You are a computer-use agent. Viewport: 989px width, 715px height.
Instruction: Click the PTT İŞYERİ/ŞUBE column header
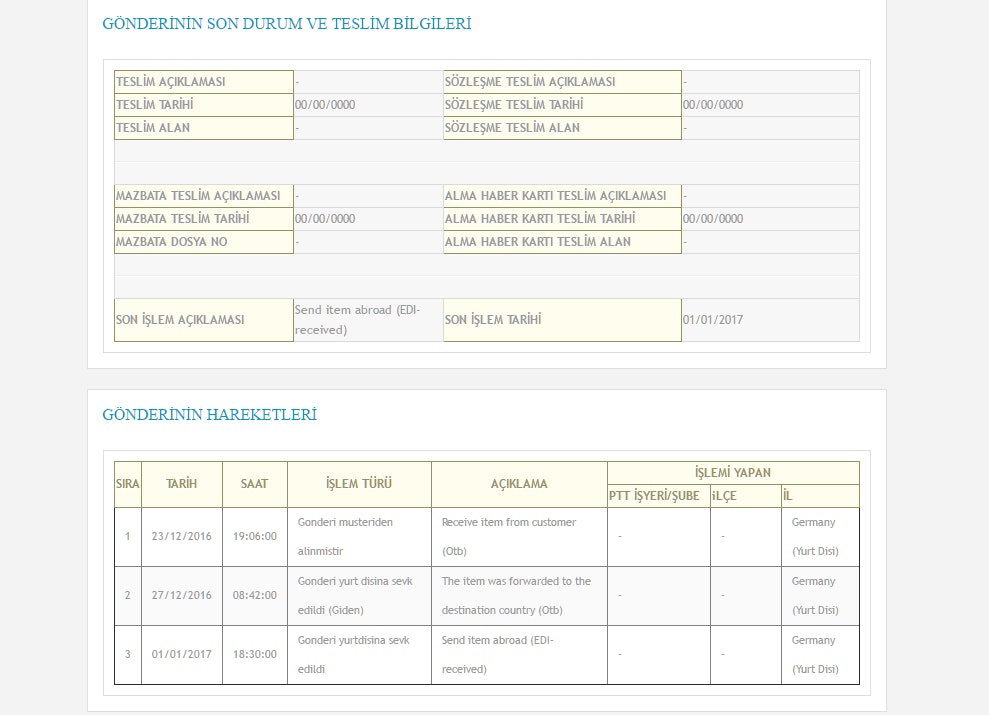click(x=654, y=496)
